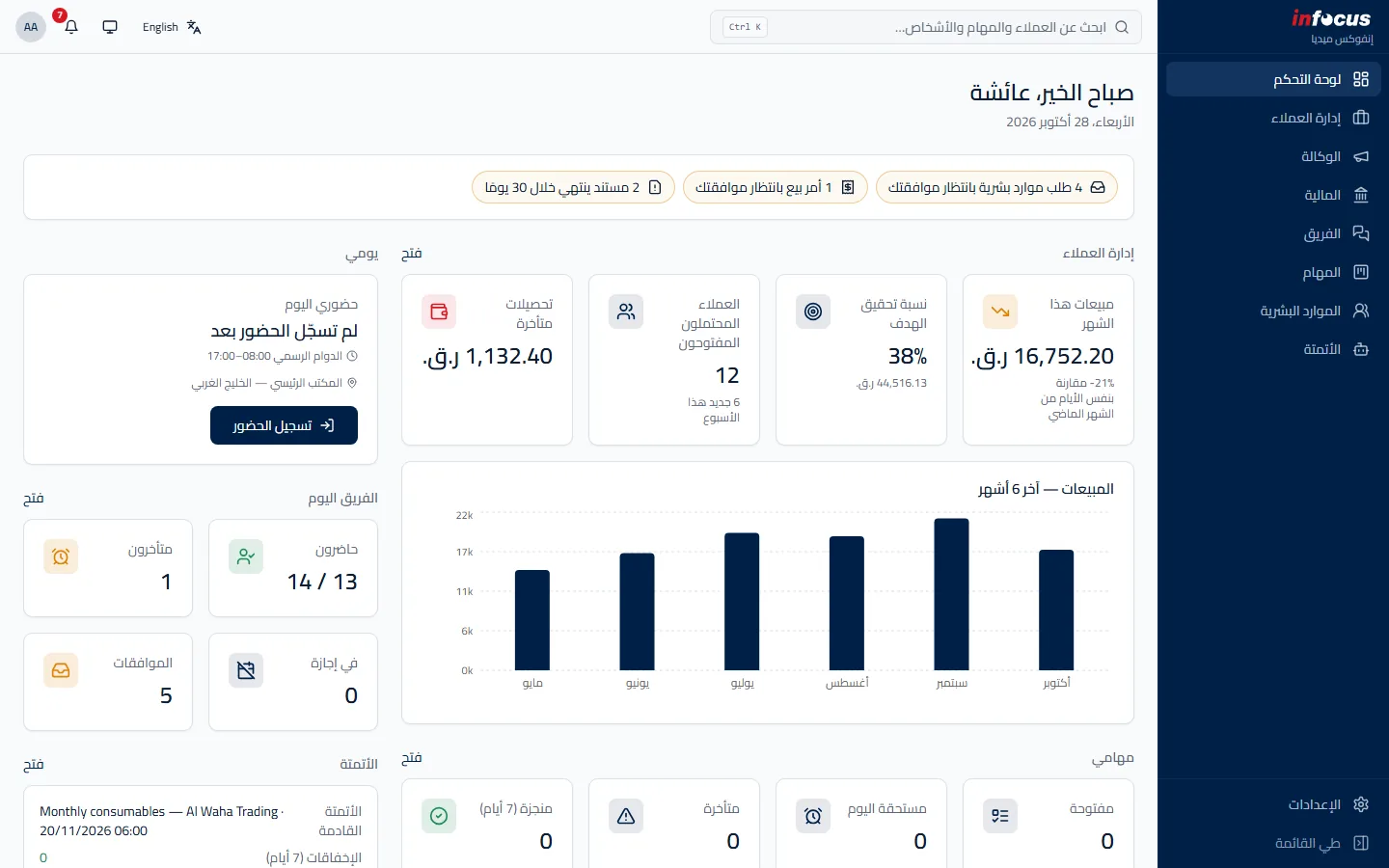Open the 1 أمر بيع بانتظار موافقتك chip

tap(776, 187)
